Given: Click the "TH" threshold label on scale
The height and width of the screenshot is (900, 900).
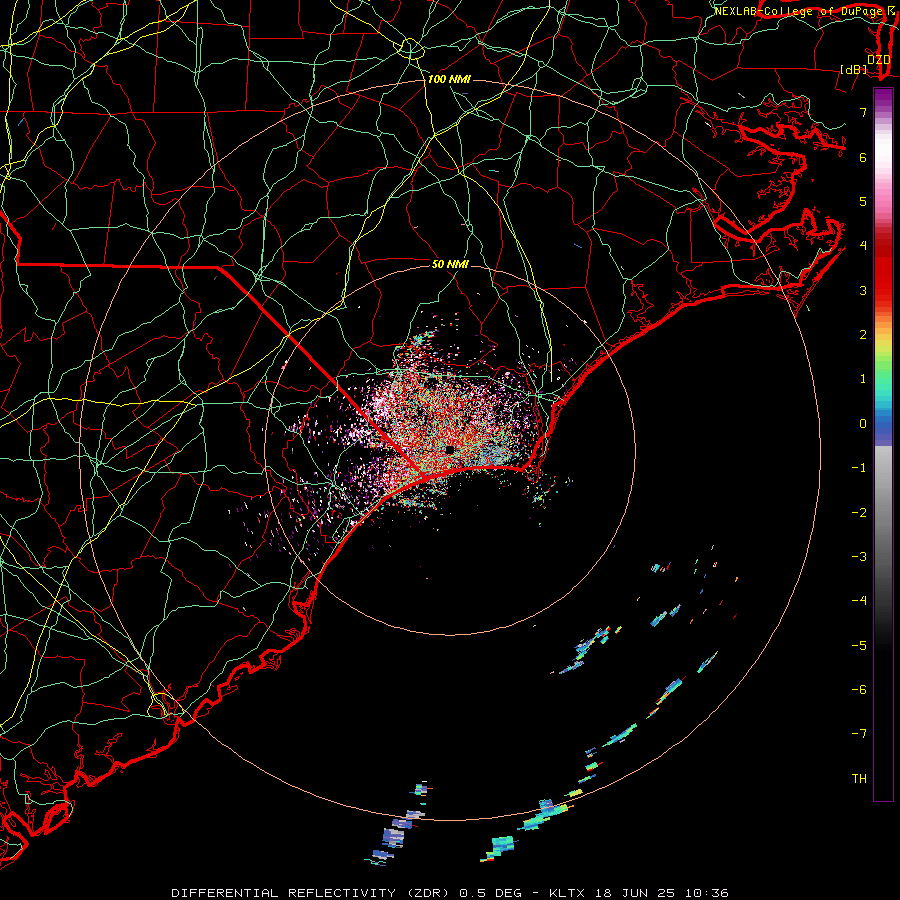Looking at the screenshot, I should click(859, 779).
